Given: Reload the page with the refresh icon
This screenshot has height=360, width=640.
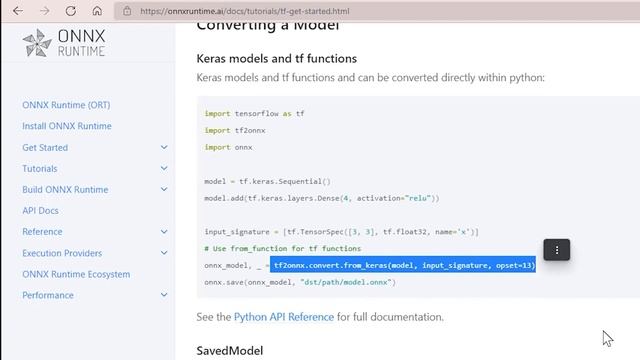Looking at the screenshot, I should point(71,11).
